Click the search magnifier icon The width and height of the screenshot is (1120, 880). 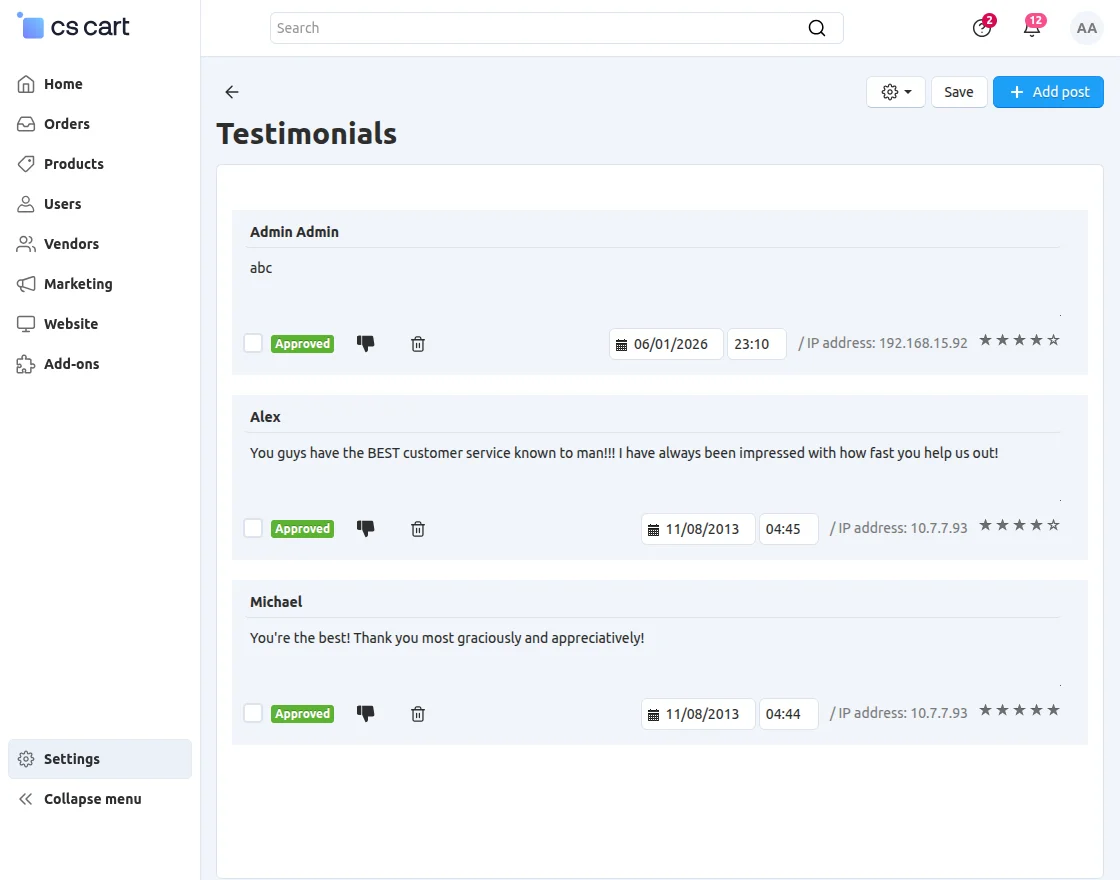tap(816, 28)
